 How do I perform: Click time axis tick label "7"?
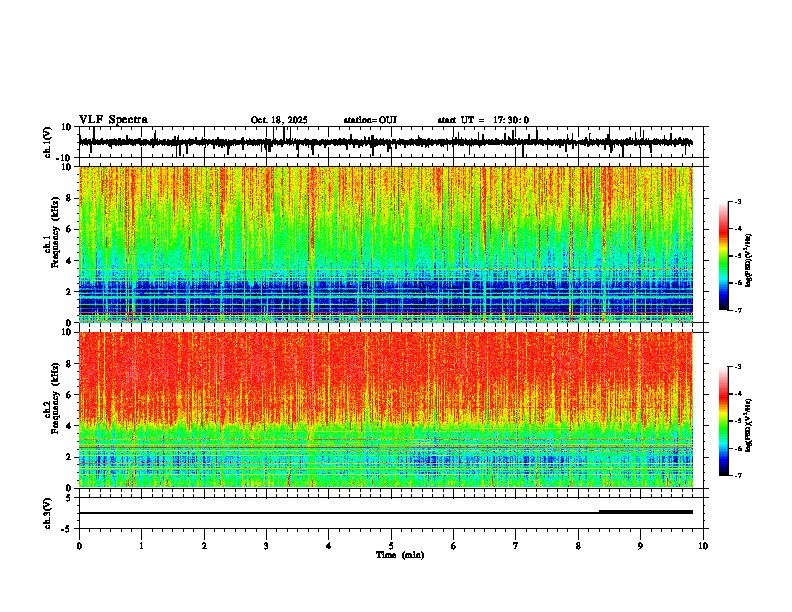point(516,546)
